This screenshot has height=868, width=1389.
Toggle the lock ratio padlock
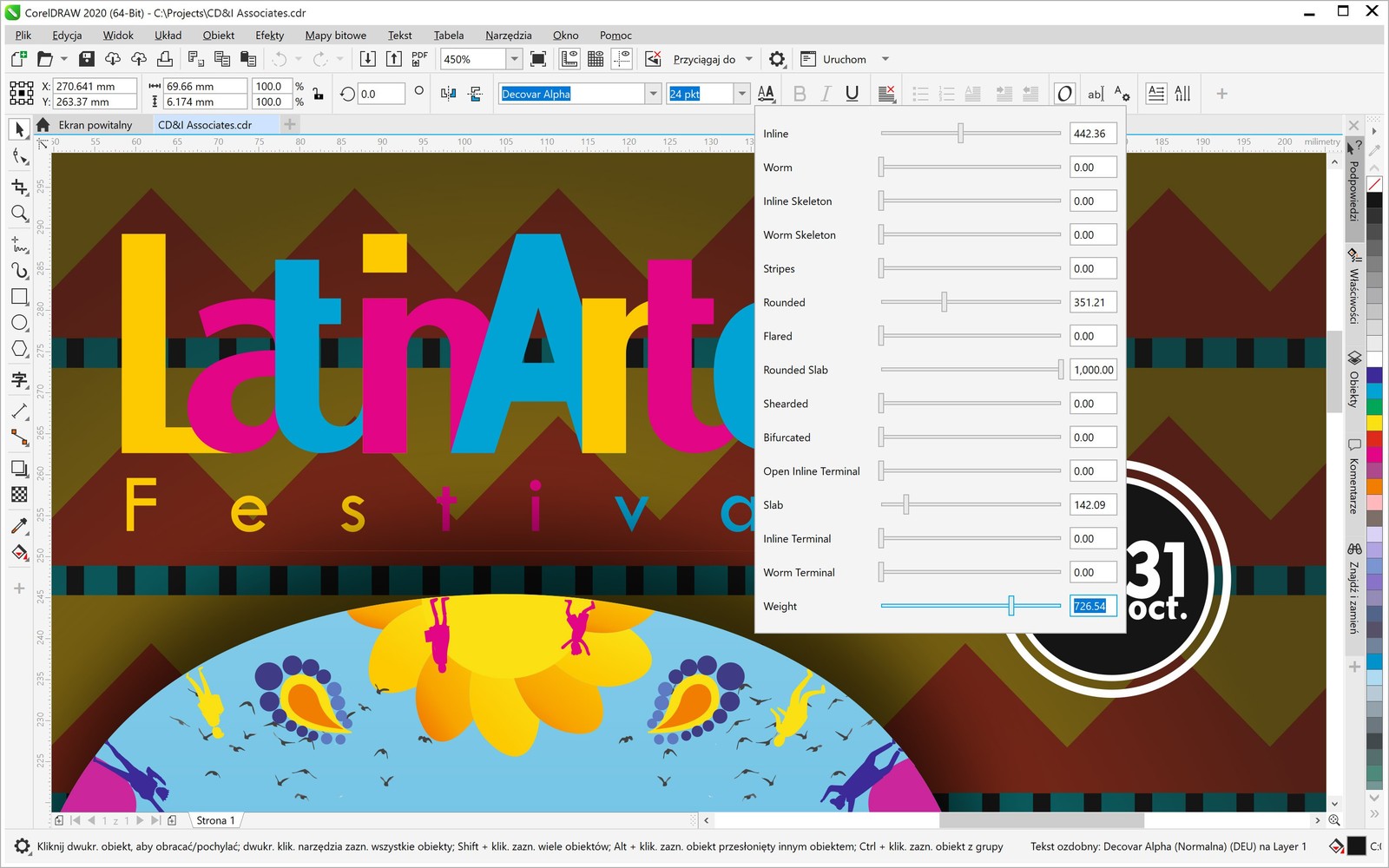pos(318,94)
